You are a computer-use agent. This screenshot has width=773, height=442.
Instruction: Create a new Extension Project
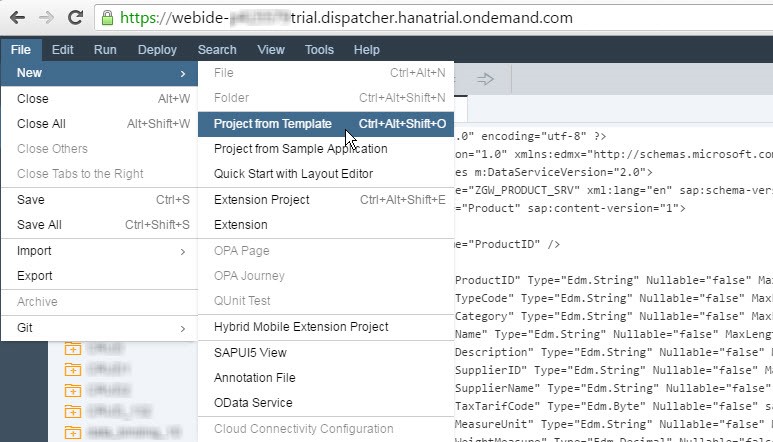(x=261, y=200)
